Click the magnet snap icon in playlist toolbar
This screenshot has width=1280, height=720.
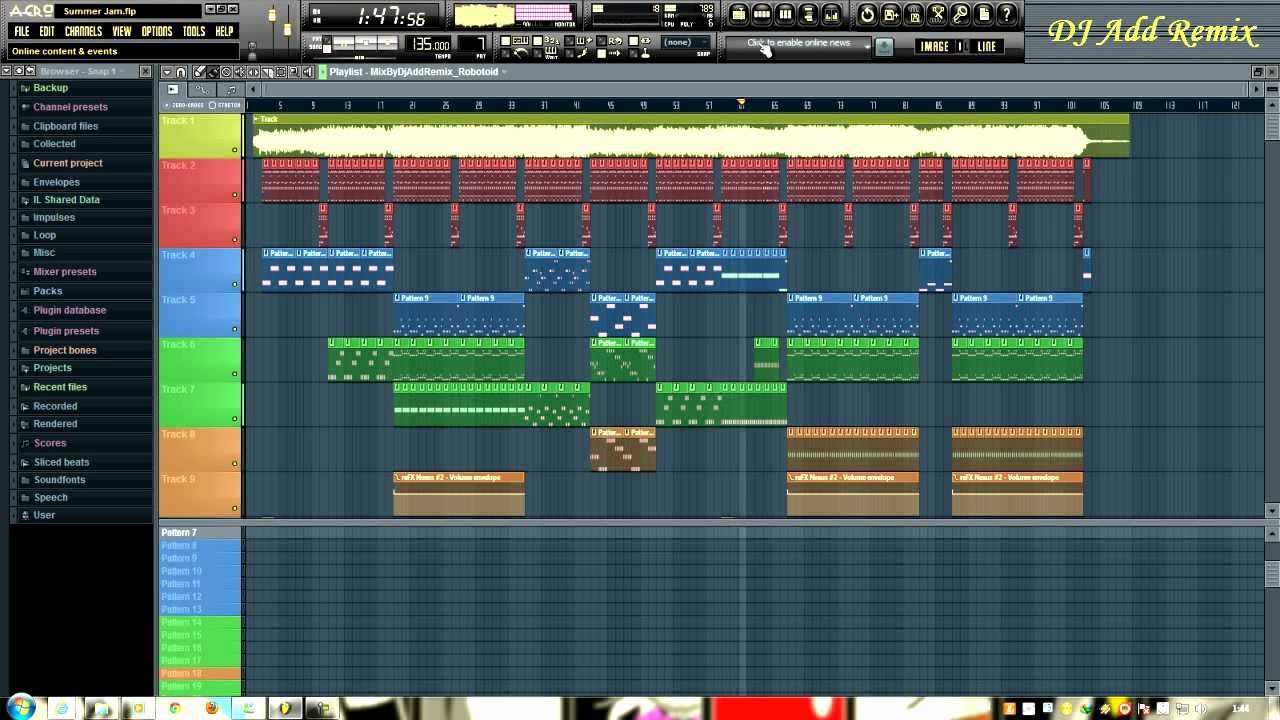pos(181,72)
